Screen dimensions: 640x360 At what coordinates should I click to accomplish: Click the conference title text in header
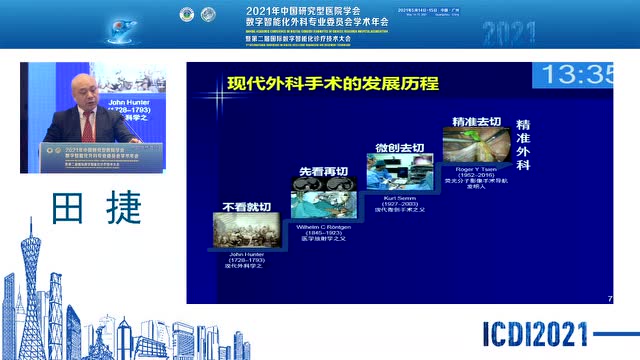pos(317,16)
